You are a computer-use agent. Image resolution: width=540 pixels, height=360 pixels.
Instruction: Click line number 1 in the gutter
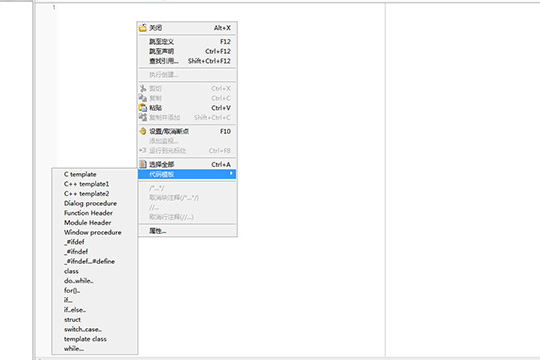tap(54, 7)
